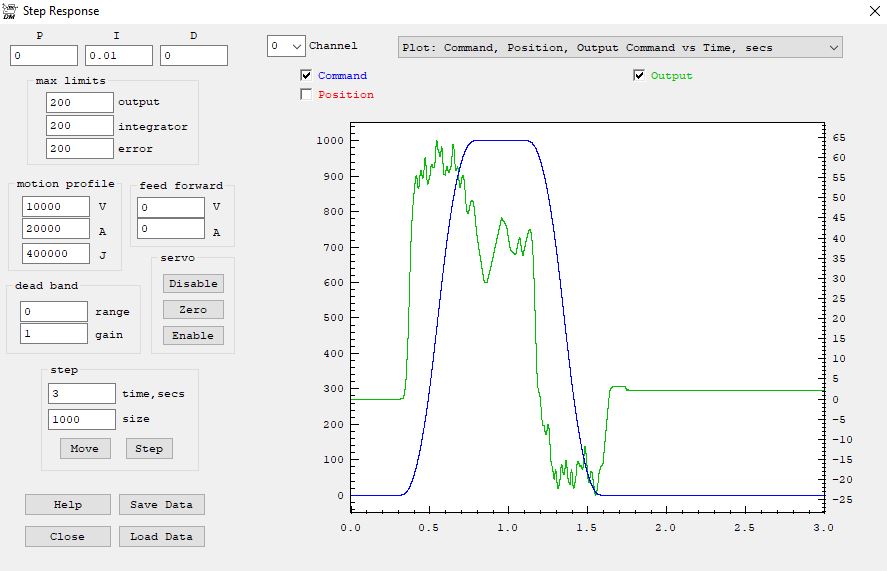Click the Step Response app icon in title bar
The height and width of the screenshot is (571, 887).
10,11
